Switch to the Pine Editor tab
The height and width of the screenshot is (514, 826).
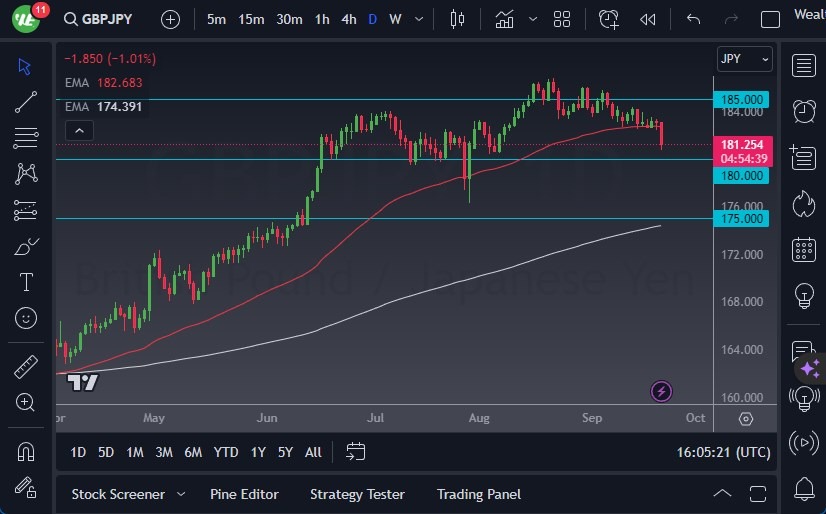tap(244, 494)
